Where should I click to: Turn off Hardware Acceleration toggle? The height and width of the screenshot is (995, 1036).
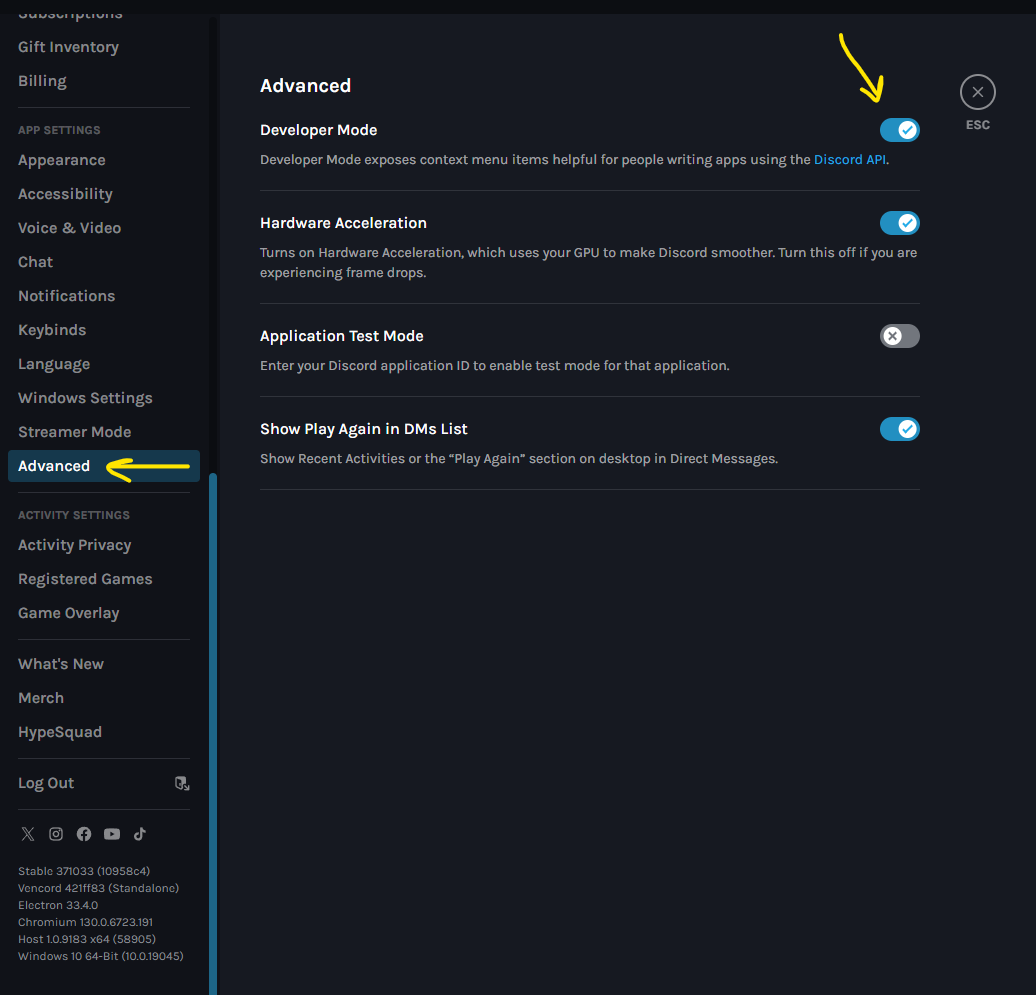(899, 223)
